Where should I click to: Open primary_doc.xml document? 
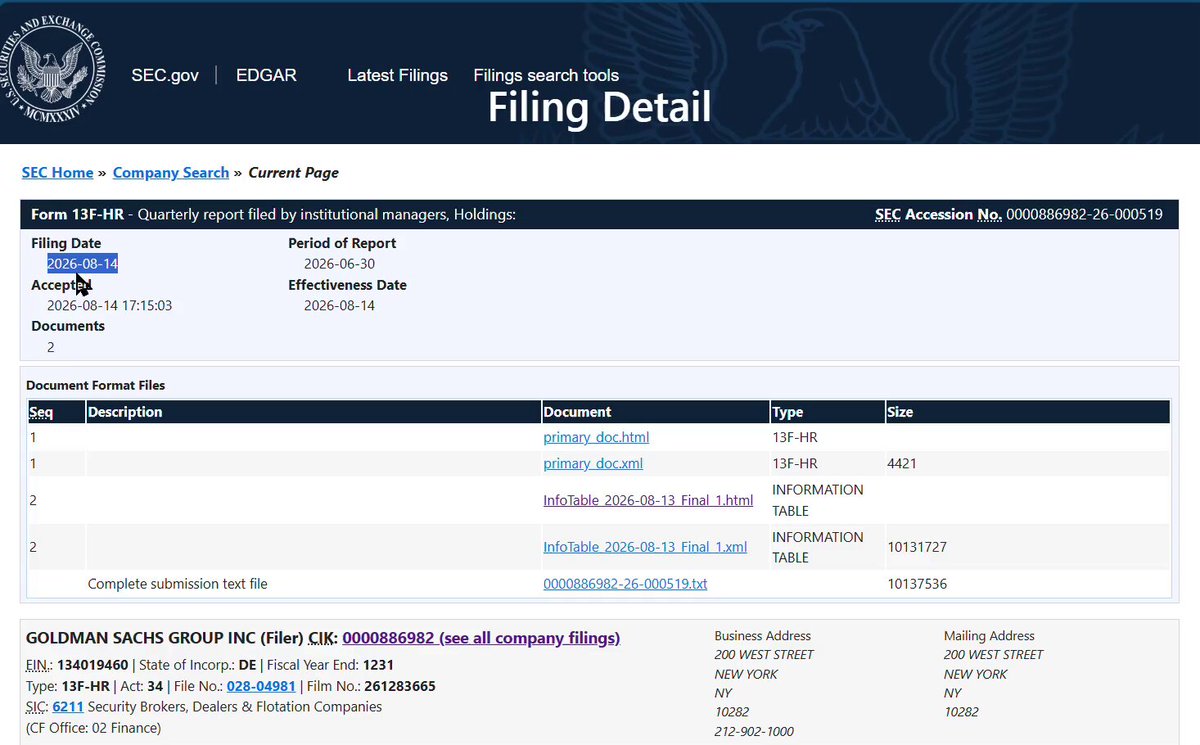click(x=593, y=464)
